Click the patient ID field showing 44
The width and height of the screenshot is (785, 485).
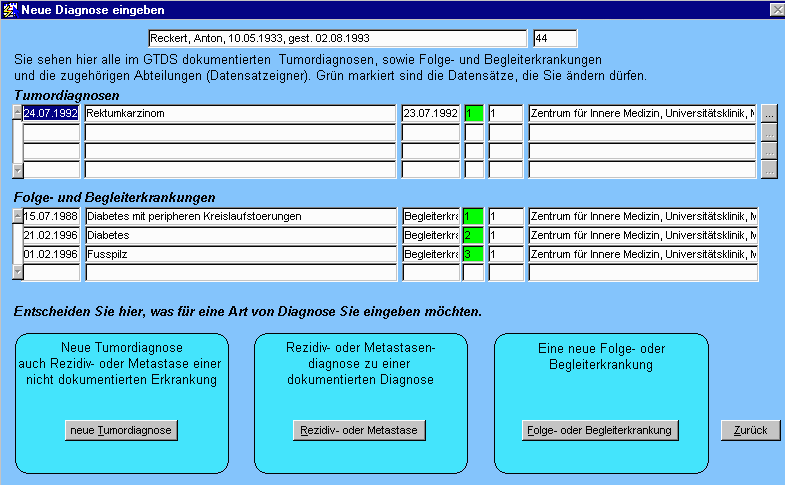555,39
